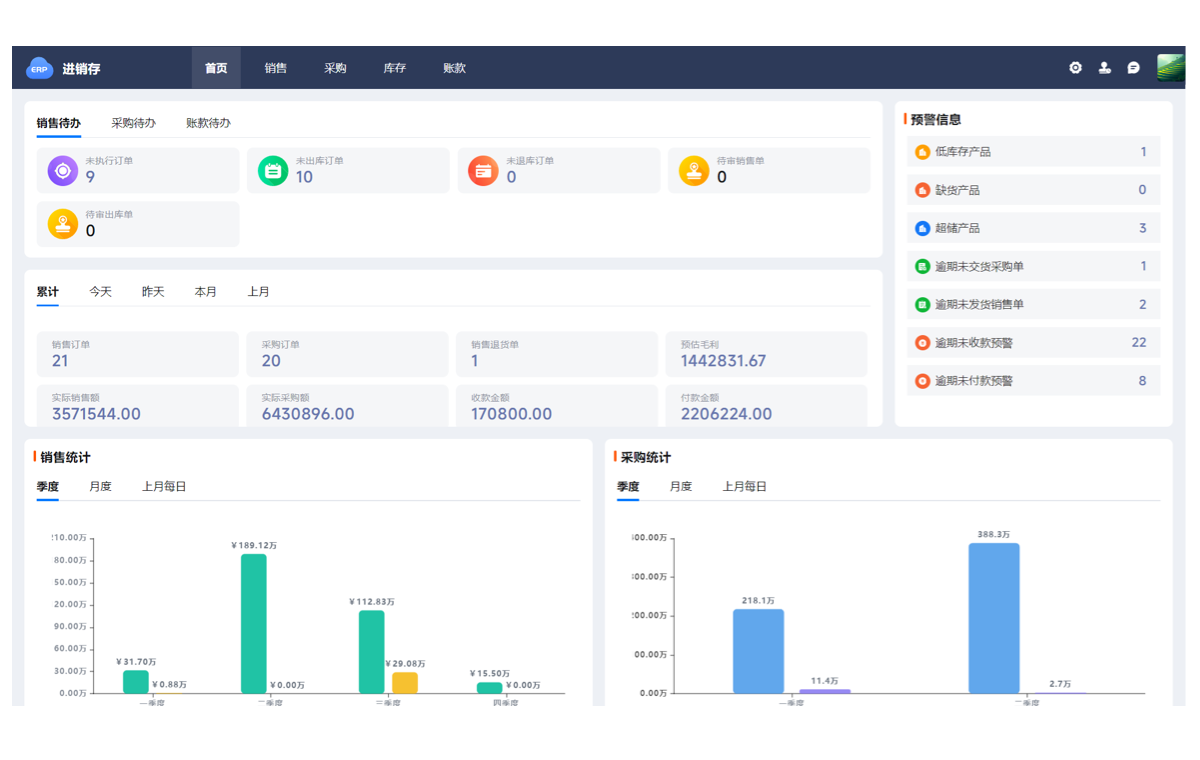The height and width of the screenshot is (760, 1200).
Task: Select 上月每日 tab under 采购统计
Action: point(744,487)
